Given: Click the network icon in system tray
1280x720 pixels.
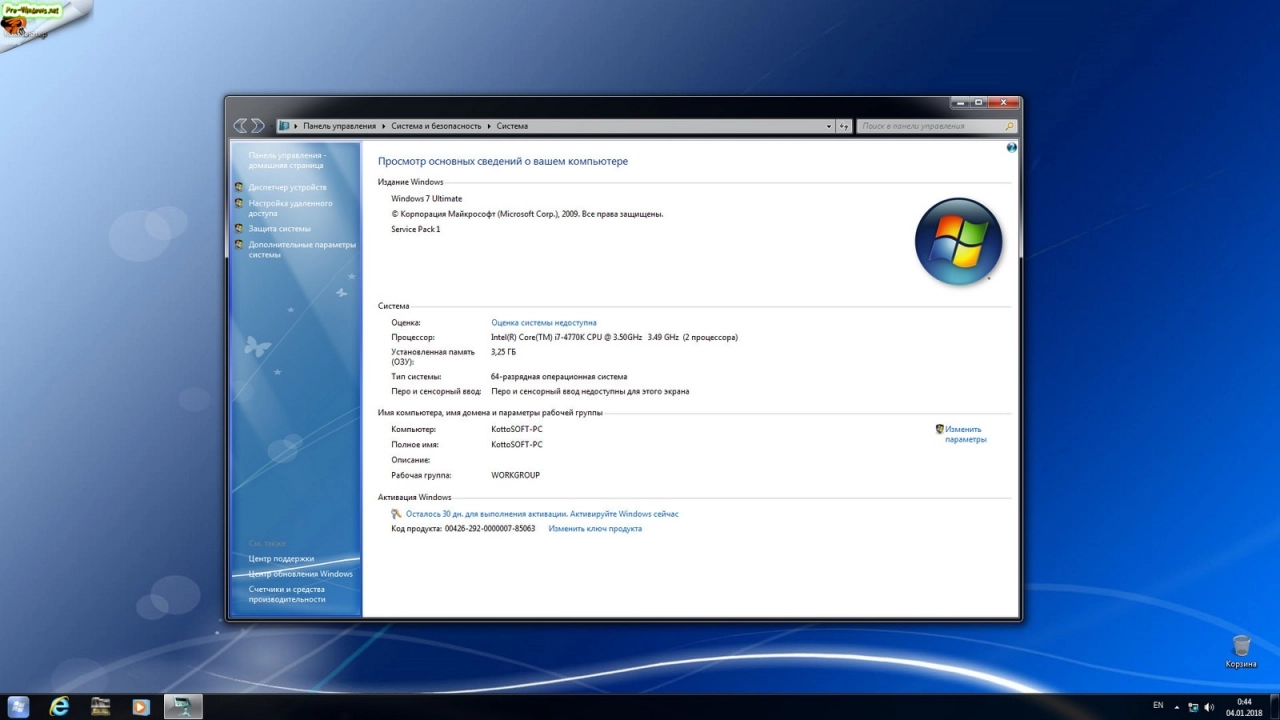Looking at the screenshot, I should click(x=1193, y=706).
